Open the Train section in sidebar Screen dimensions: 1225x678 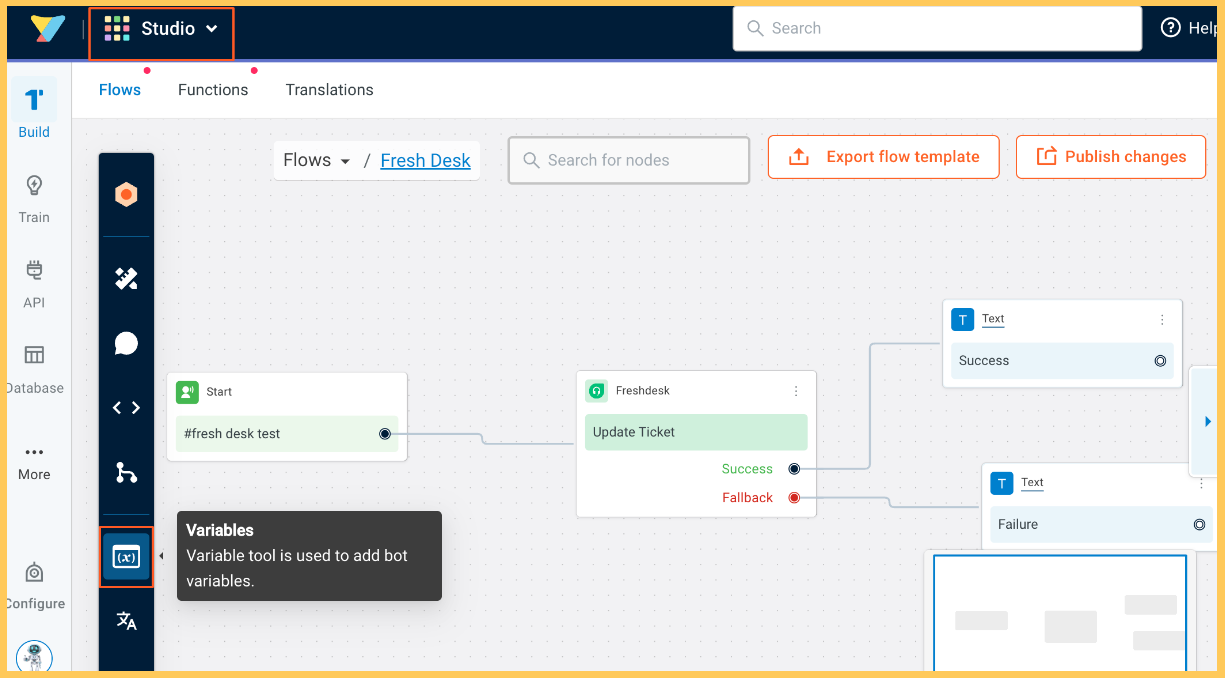(x=34, y=199)
